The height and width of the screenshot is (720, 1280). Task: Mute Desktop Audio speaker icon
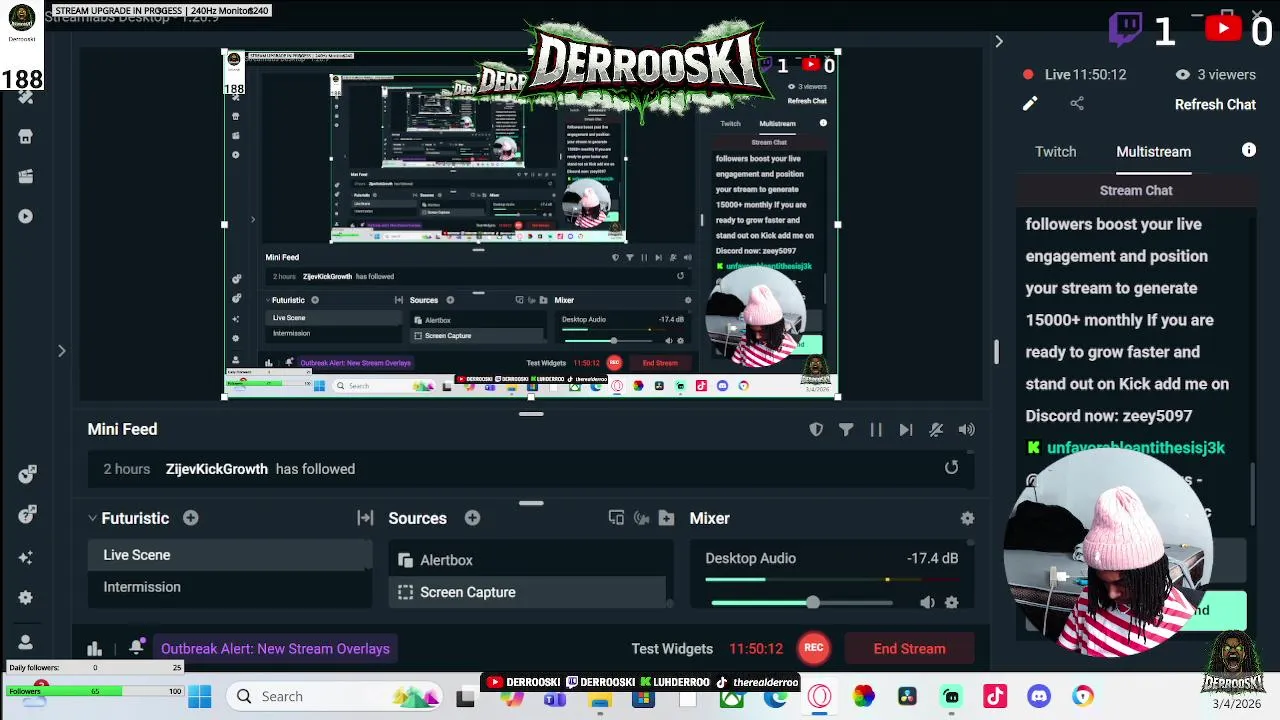(x=927, y=602)
